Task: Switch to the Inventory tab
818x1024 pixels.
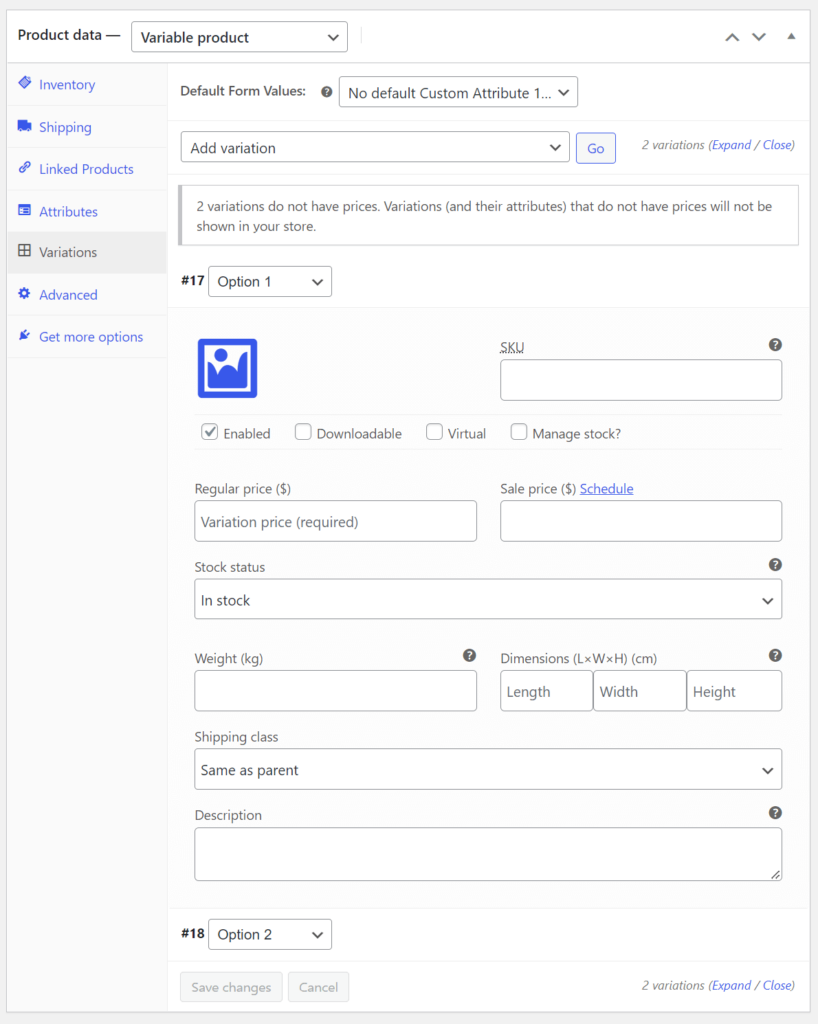Action: [25, 84]
